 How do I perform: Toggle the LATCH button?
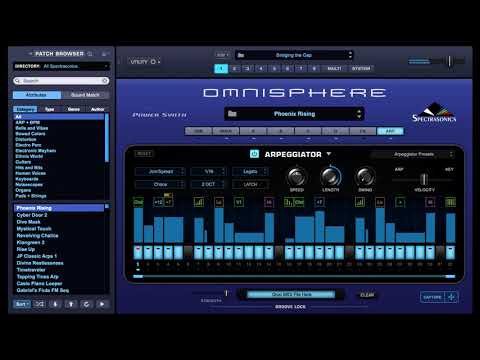pos(250,184)
